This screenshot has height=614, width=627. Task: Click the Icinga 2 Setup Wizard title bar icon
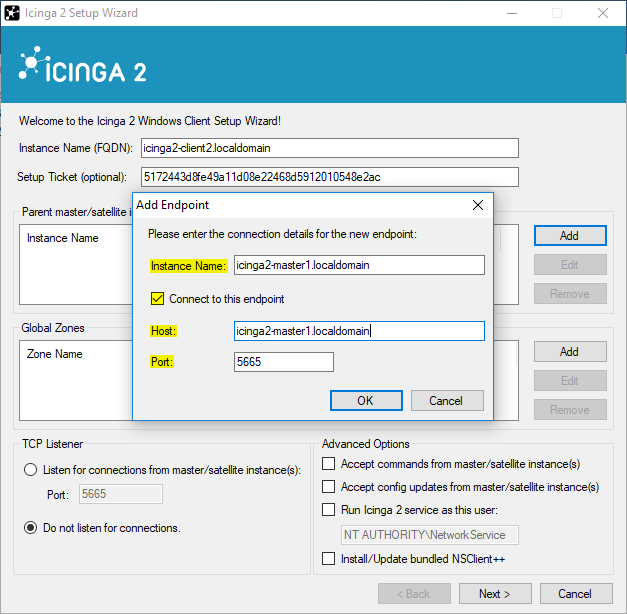pos(12,13)
